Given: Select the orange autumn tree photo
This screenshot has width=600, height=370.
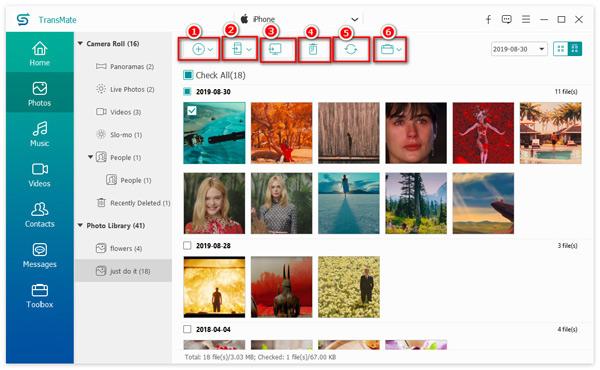Looking at the screenshot, I should (281, 133).
